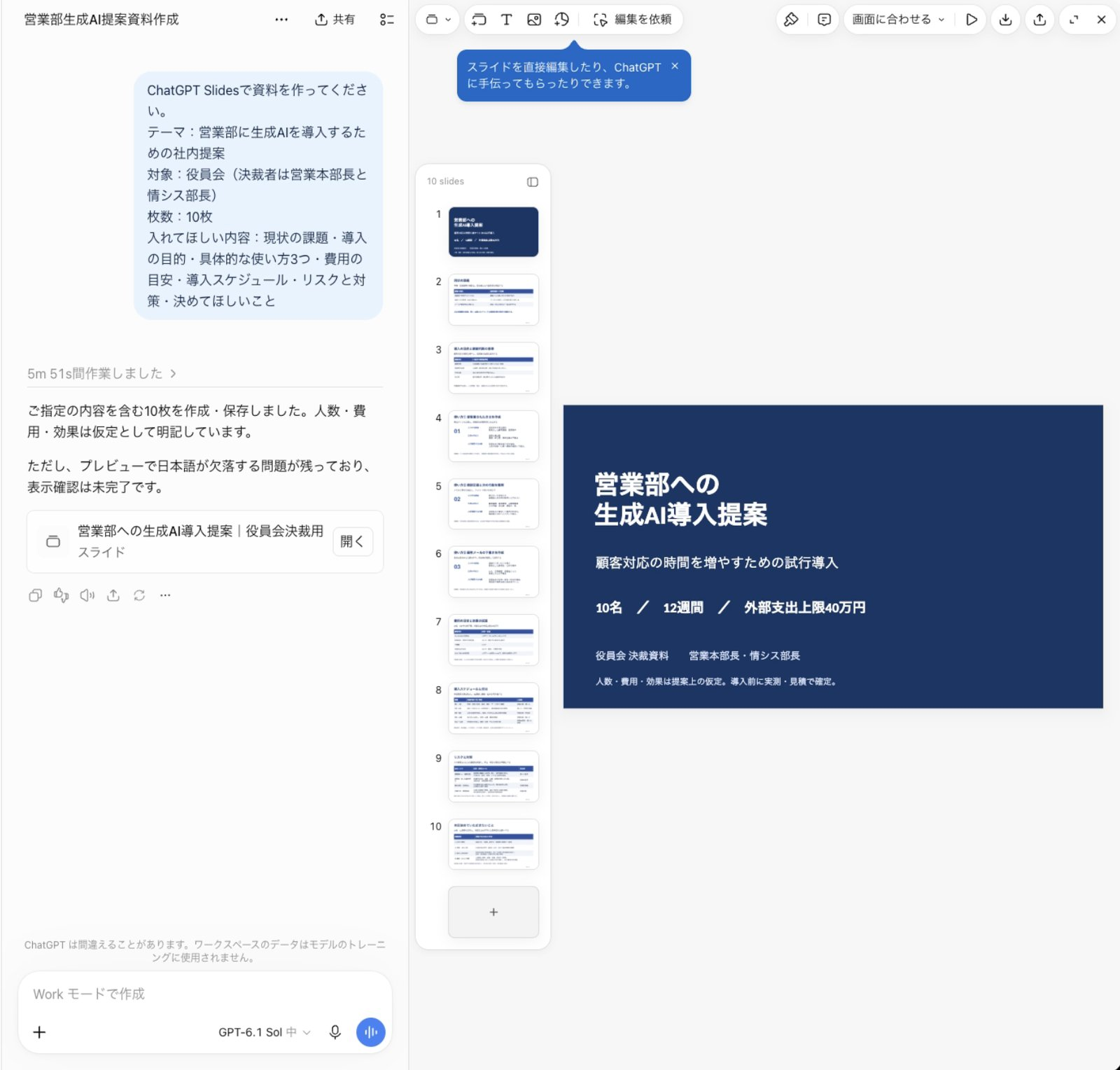The image size is (1120, 1070).
Task: Open more actions under the response
Action: point(165,595)
